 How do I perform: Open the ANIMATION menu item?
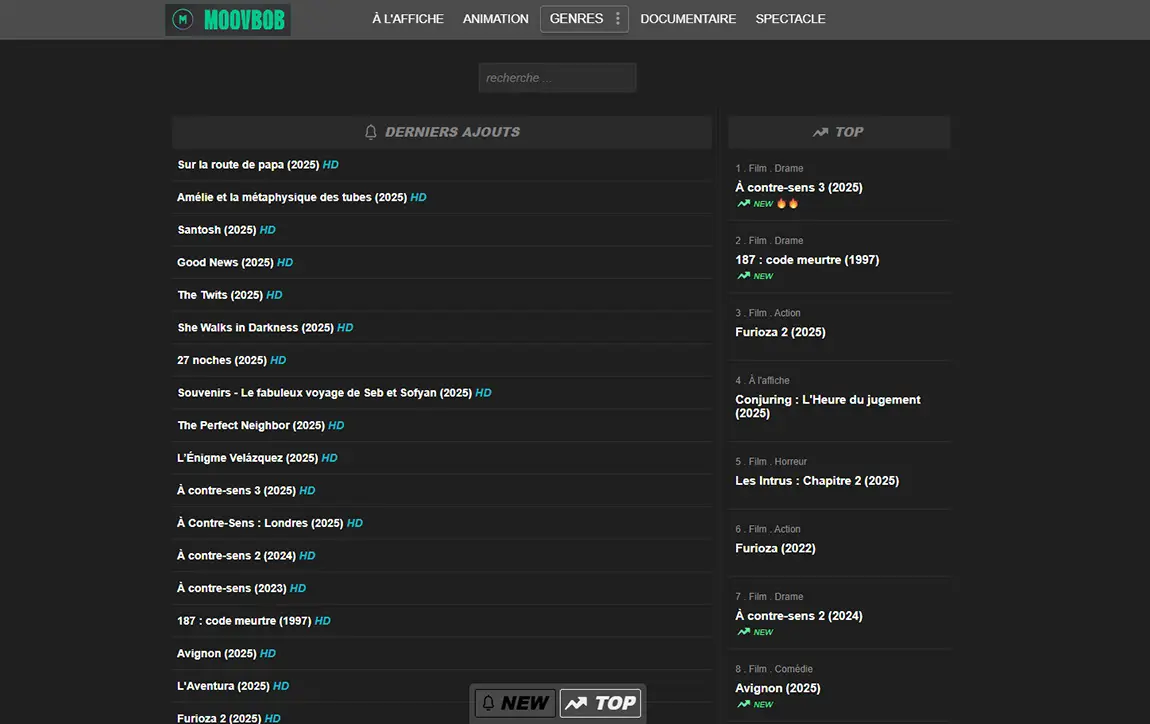tap(495, 18)
